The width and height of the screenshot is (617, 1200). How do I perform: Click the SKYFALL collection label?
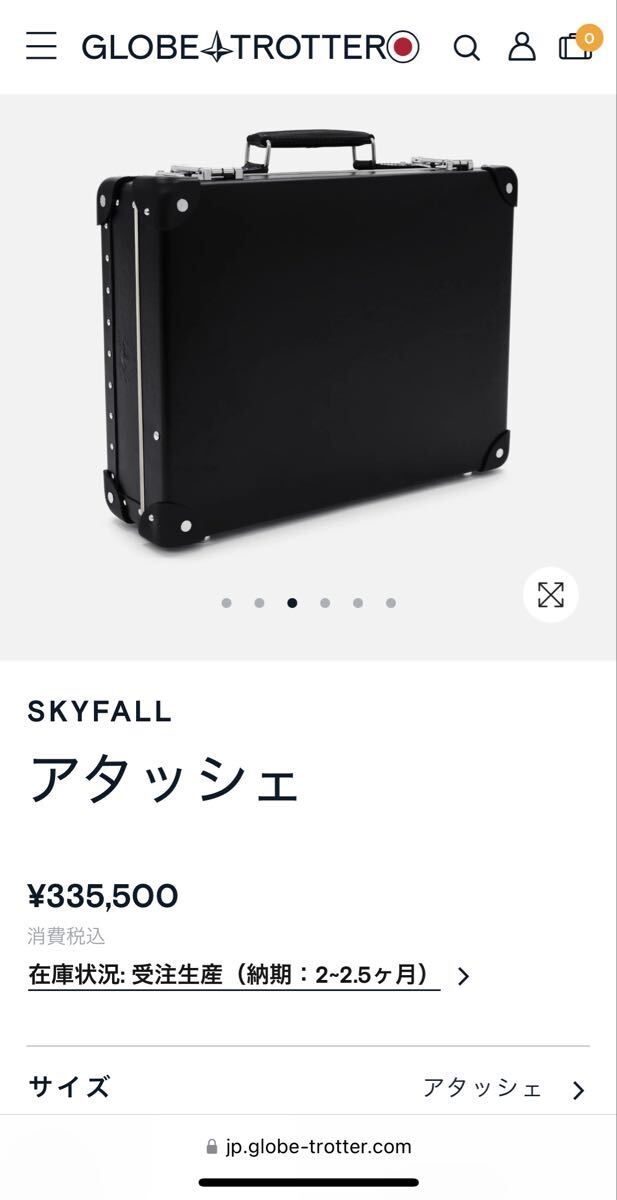tap(100, 712)
